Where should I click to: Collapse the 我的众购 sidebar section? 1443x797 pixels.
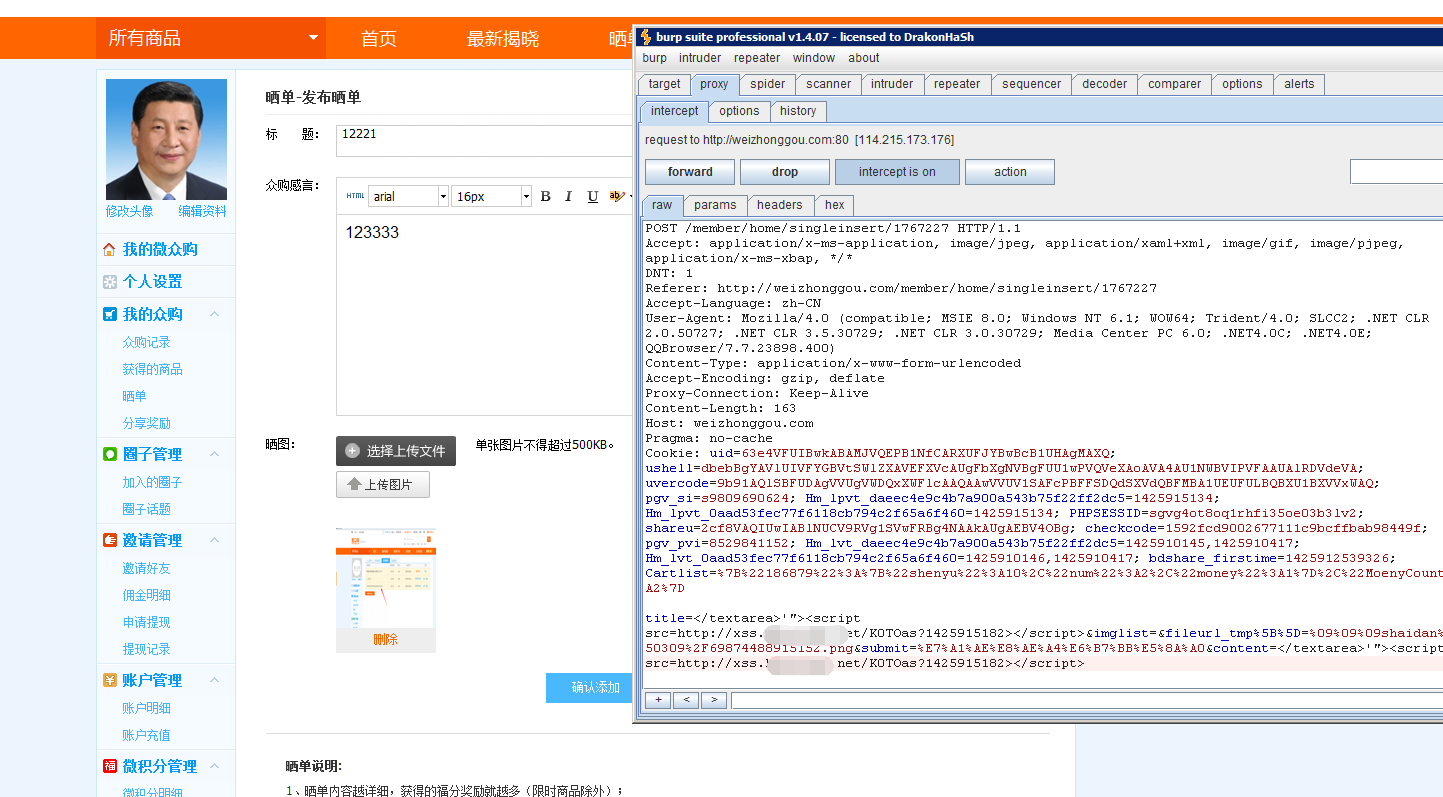tap(214, 314)
